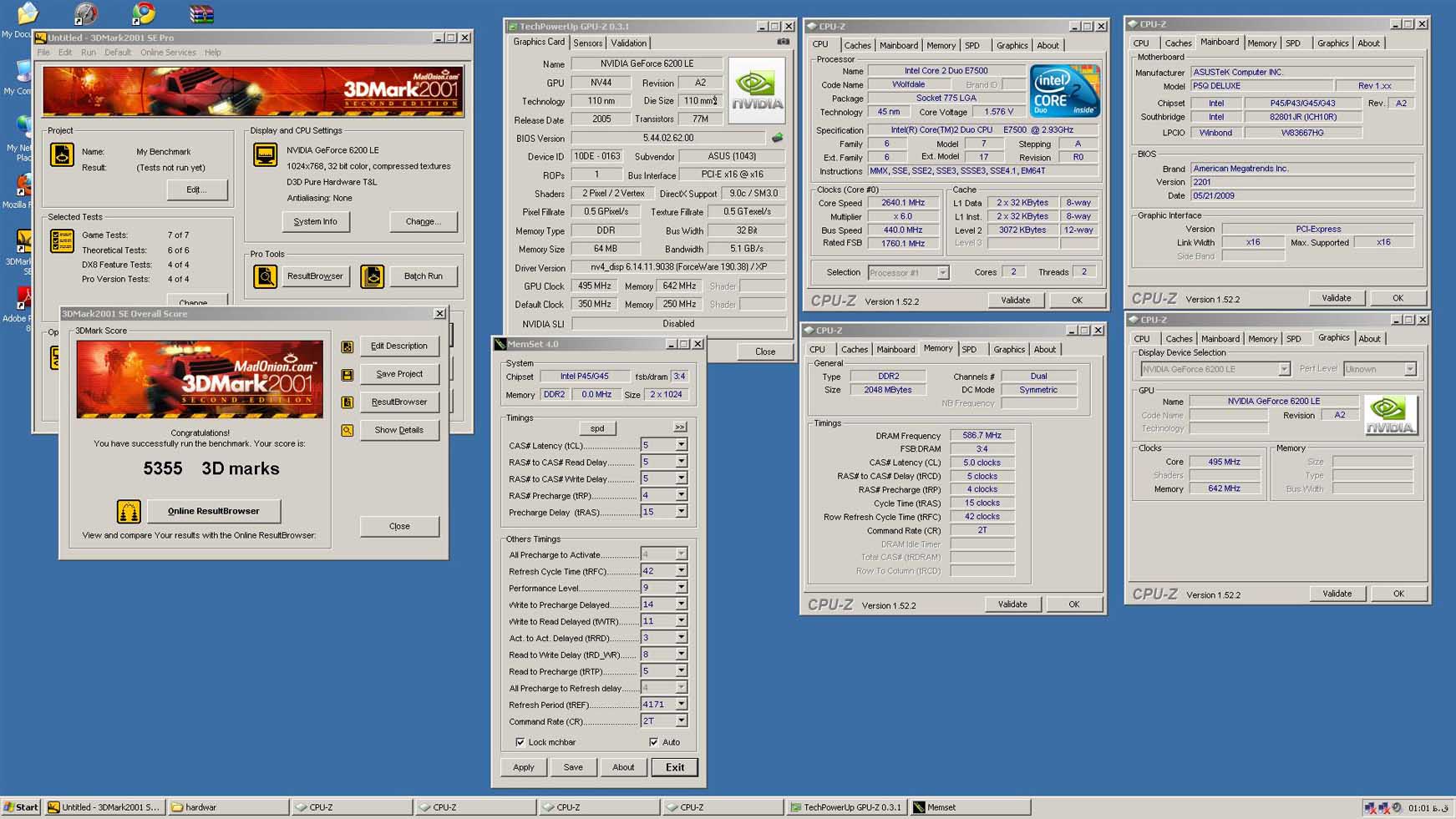Click the floppy icon left of Save Project

[x=348, y=375]
